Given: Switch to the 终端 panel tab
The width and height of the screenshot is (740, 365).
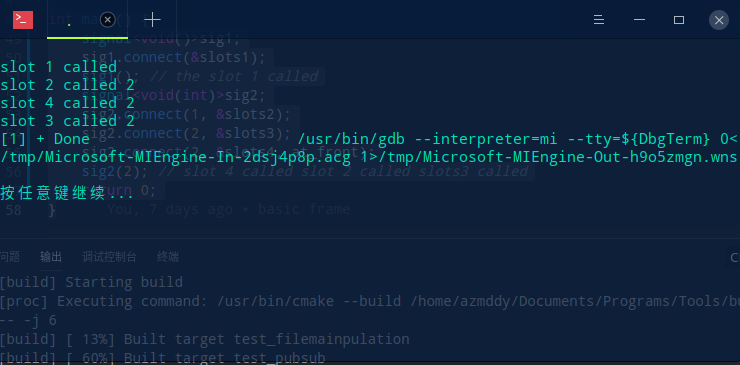Looking at the screenshot, I should pyautogui.click(x=168, y=257).
